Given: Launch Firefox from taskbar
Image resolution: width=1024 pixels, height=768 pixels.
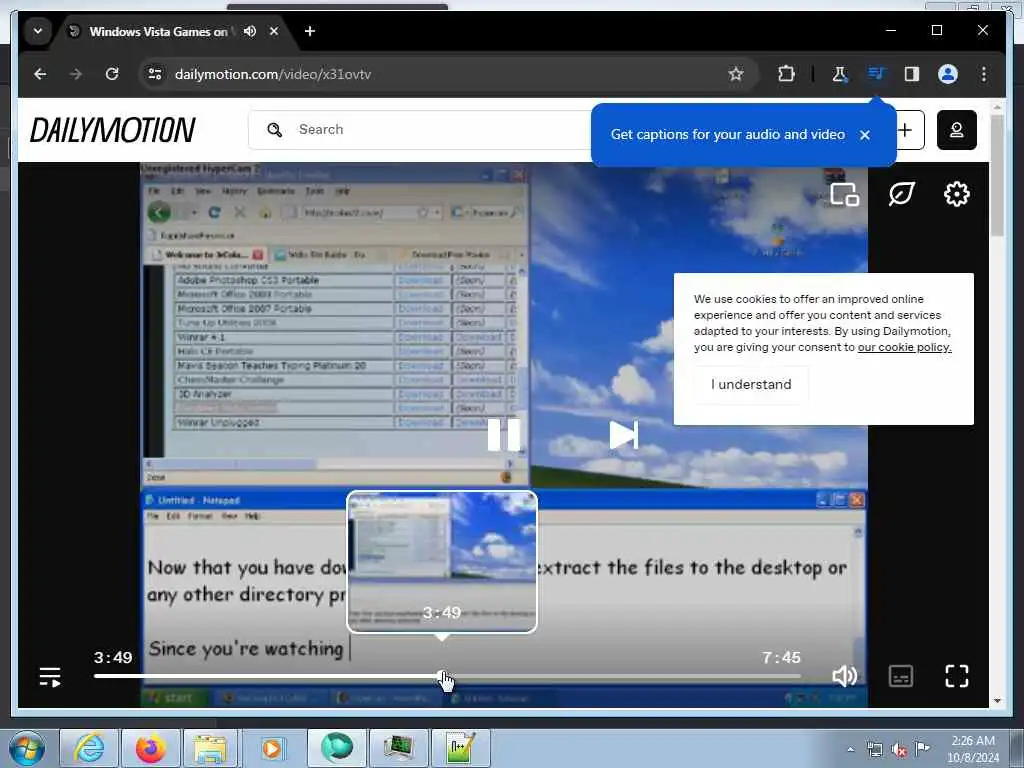Looking at the screenshot, I should (x=150, y=748).
